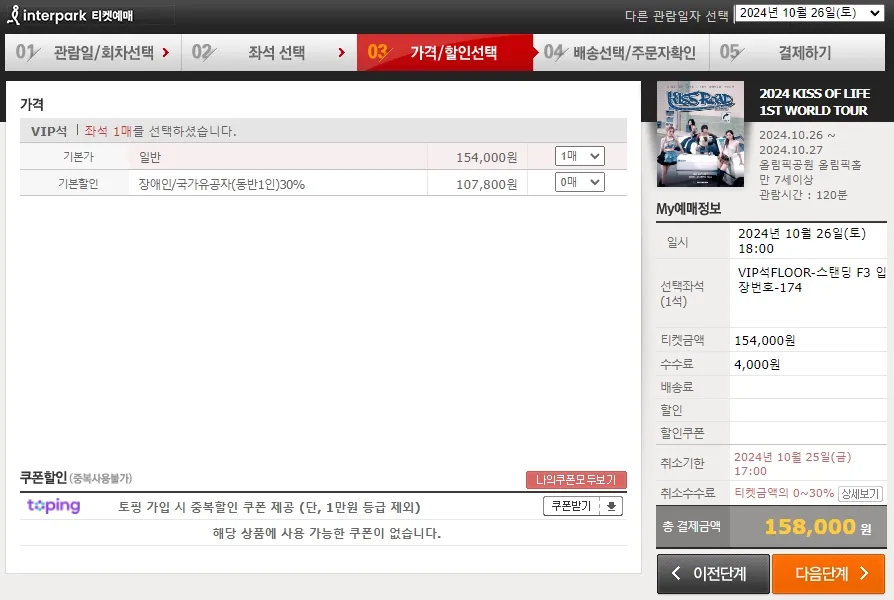The image size is (894, 600).
Task: Proceed with the 다음단계 button
Action: click(828, 574)
